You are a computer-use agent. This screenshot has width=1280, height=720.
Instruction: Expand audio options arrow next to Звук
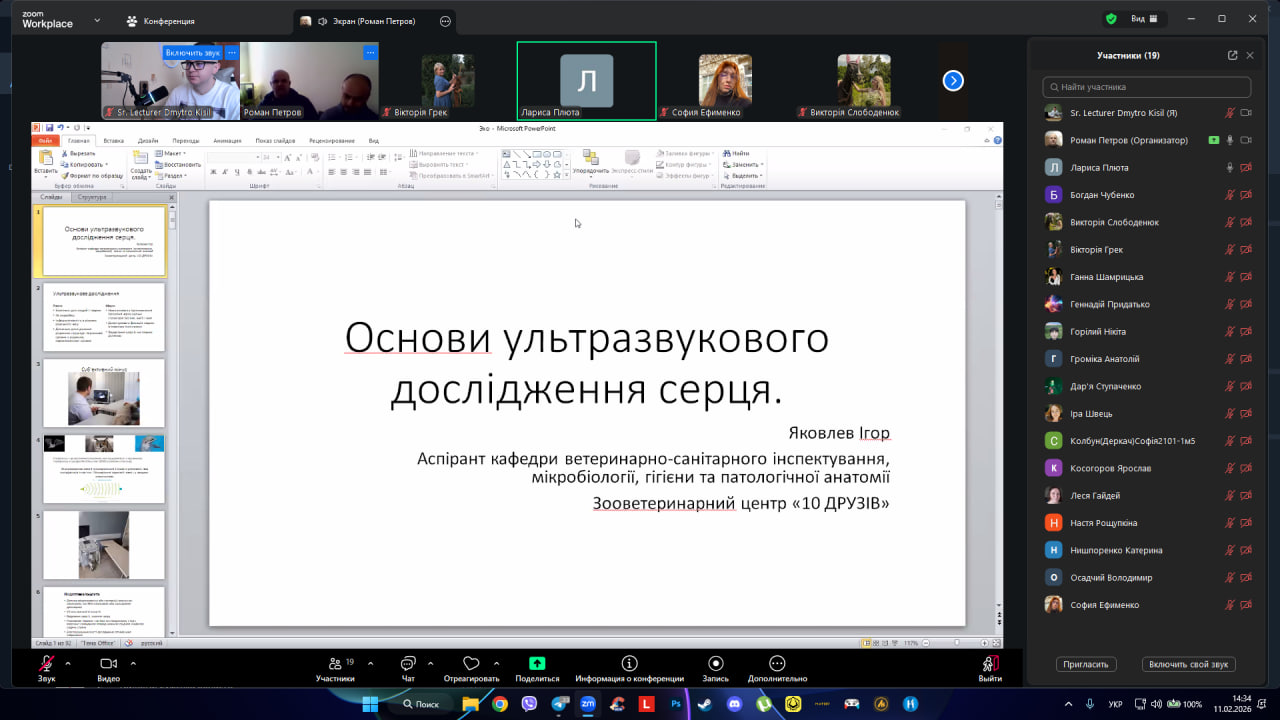point(68,663)
